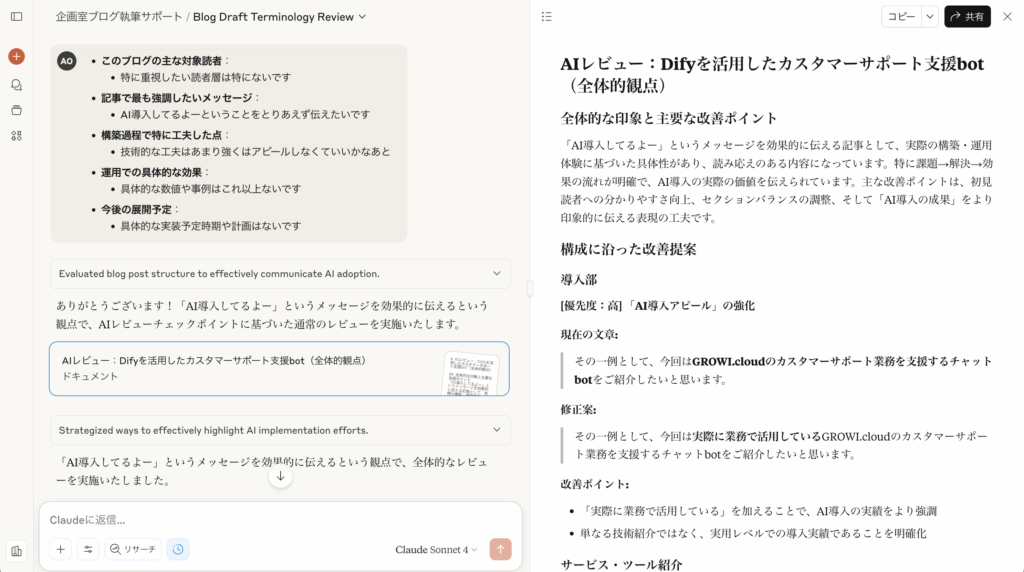Open the artifact table of contents icon
Image resolution: width=1024 pixels, height=572 pixels.
click(x=546, y=16)
